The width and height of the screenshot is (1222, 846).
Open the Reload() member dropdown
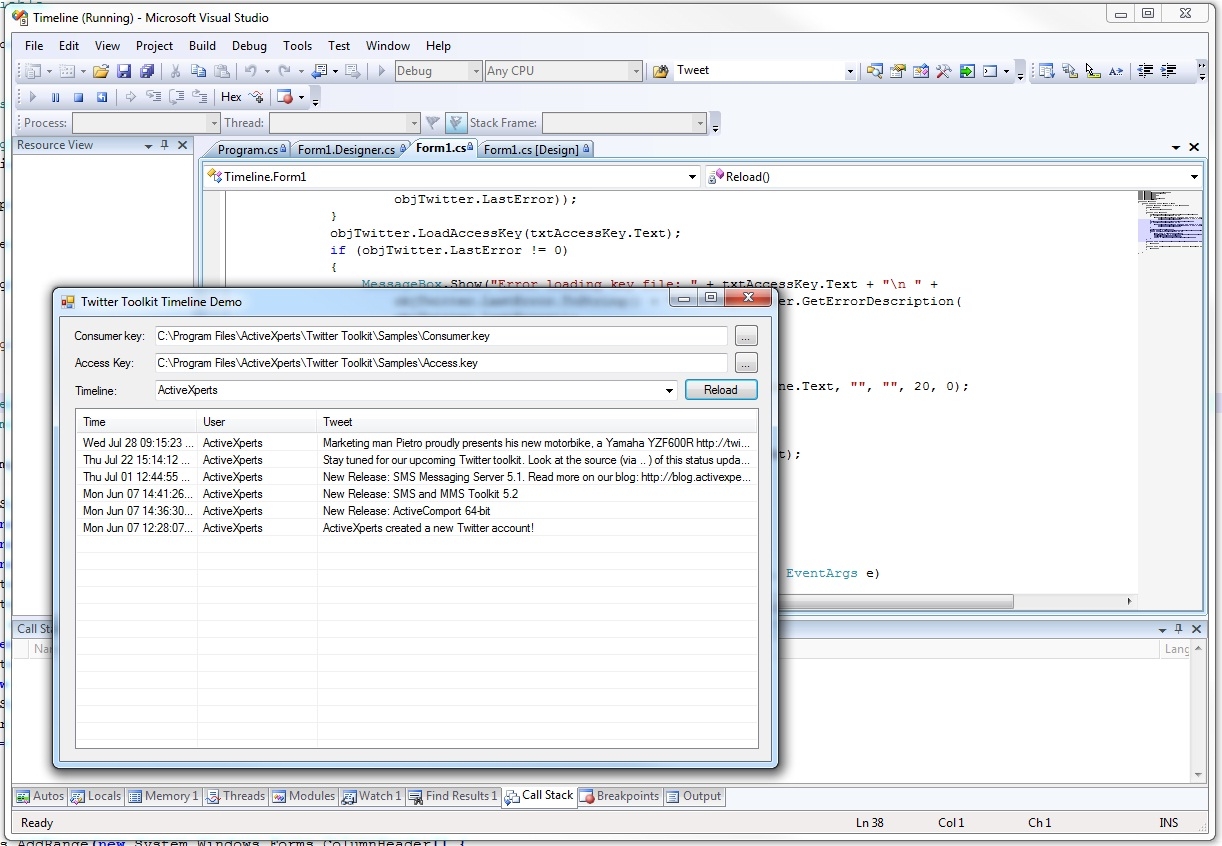point(1194,177)
